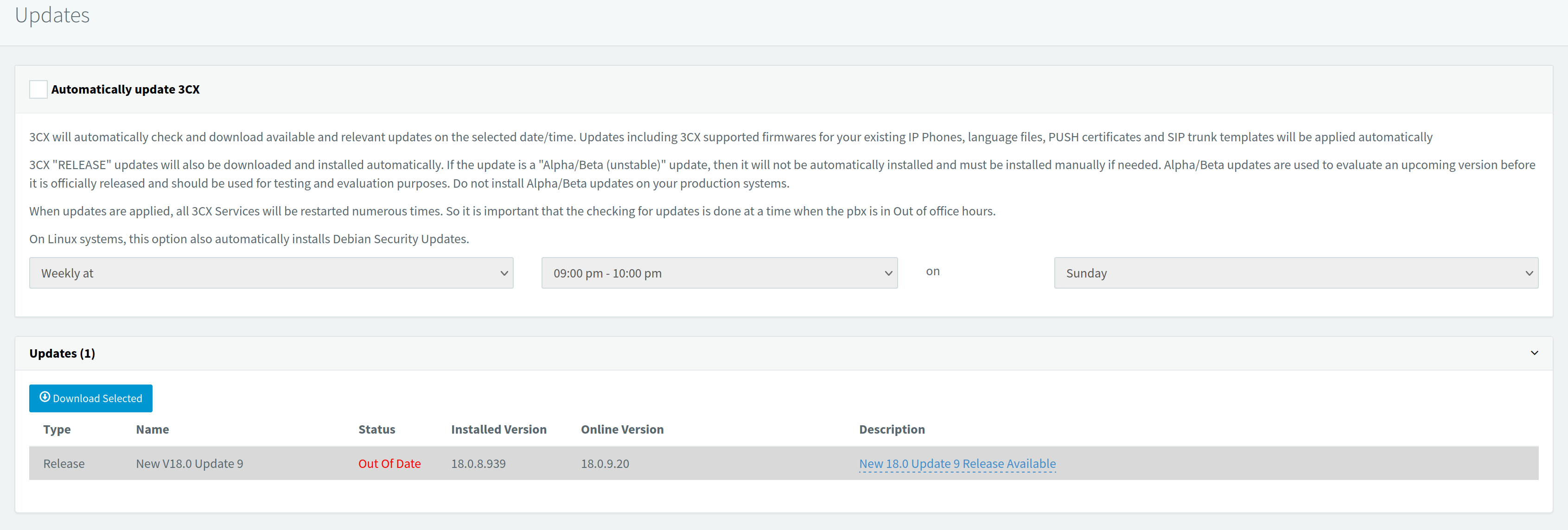Select the New V18.0 Update 9 row name
Viewport: 1568px width, 530px height.
(x=189, y=464)
